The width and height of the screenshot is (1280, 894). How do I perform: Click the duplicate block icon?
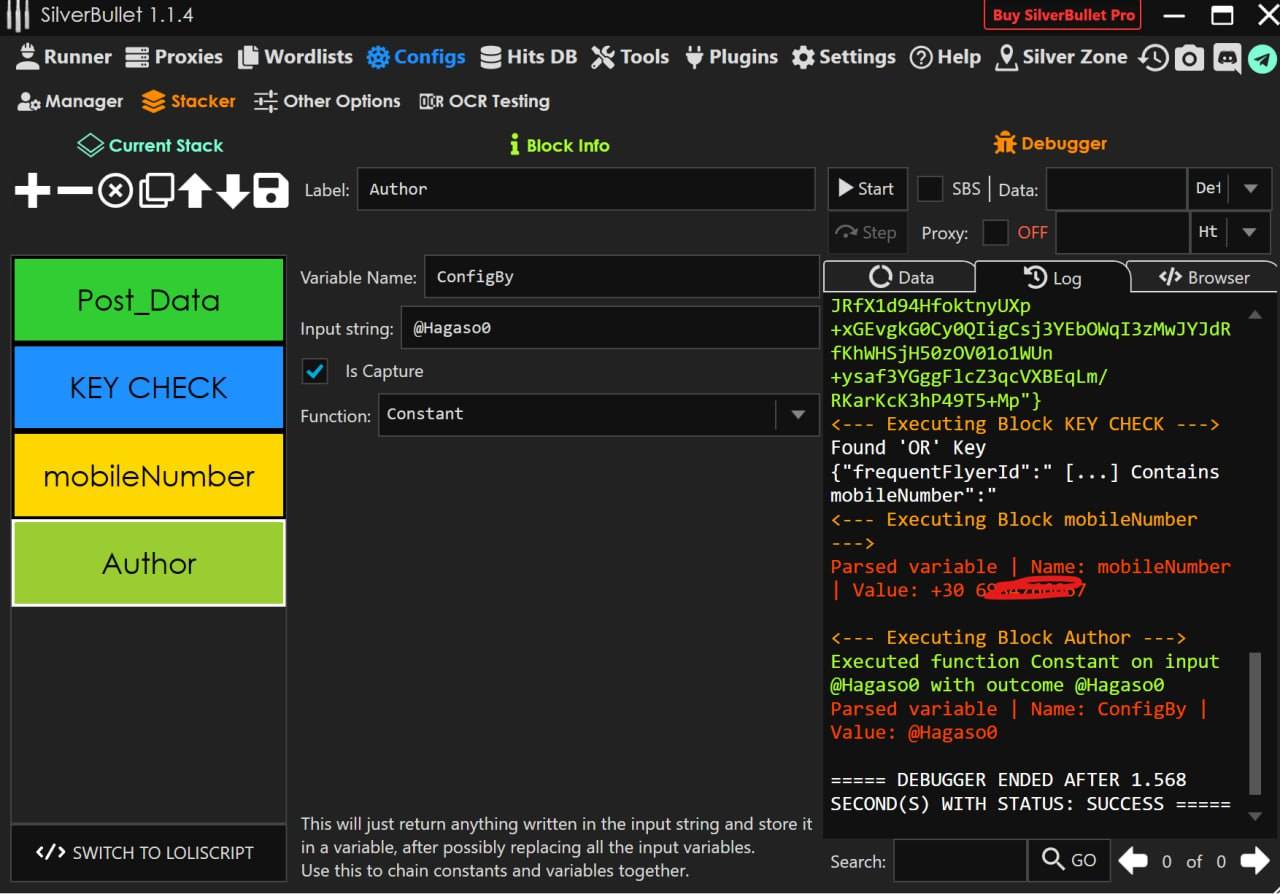point(156,190)
